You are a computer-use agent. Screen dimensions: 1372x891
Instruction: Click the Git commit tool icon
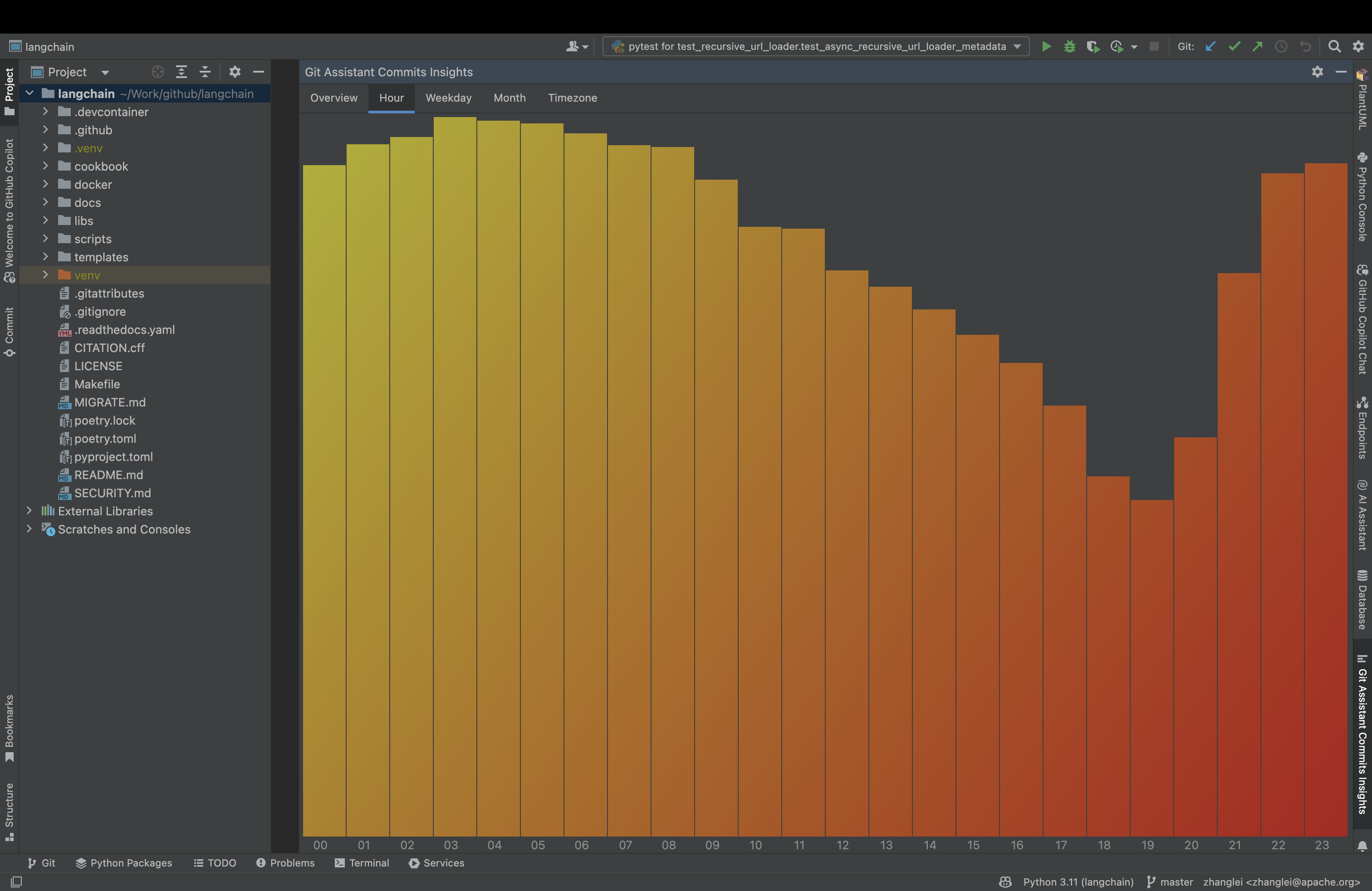pos(1237,47)
